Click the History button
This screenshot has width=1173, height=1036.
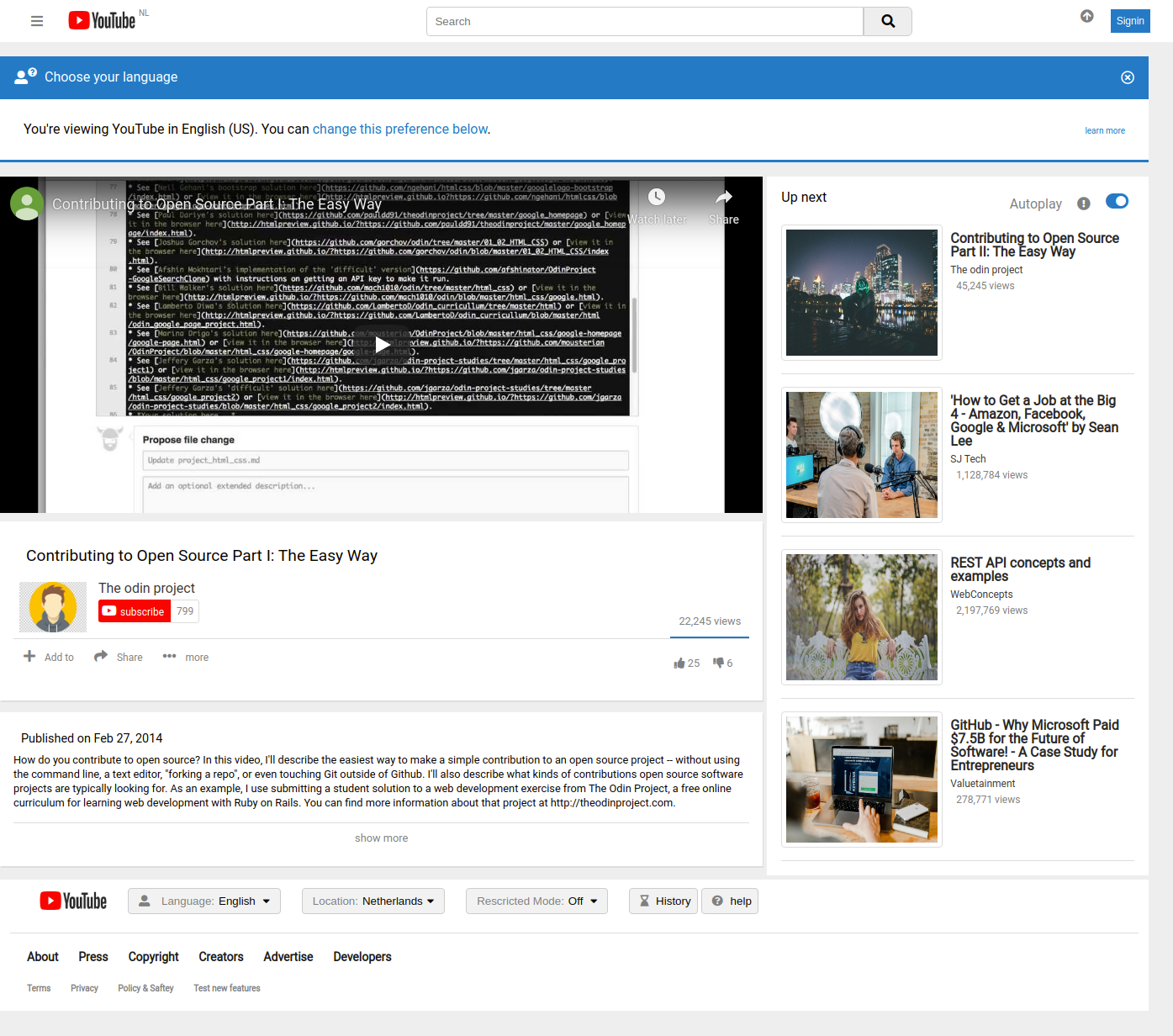pos(663,901)
